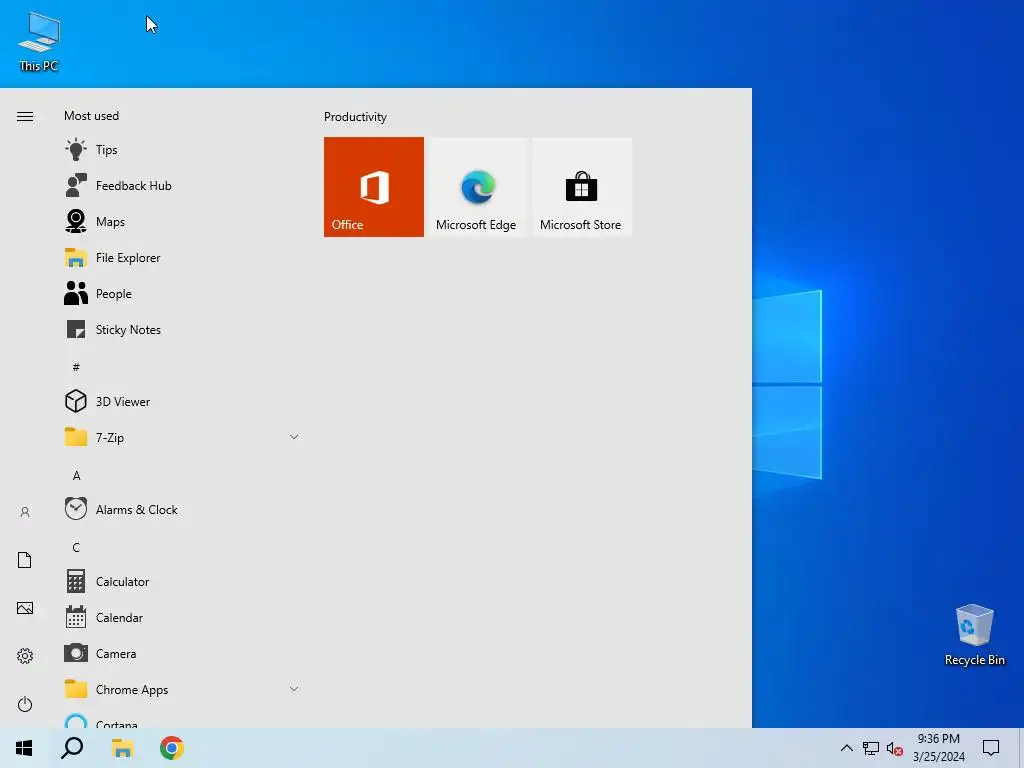
Task: Open Maps from the Most used list
Action: (182, 221)
